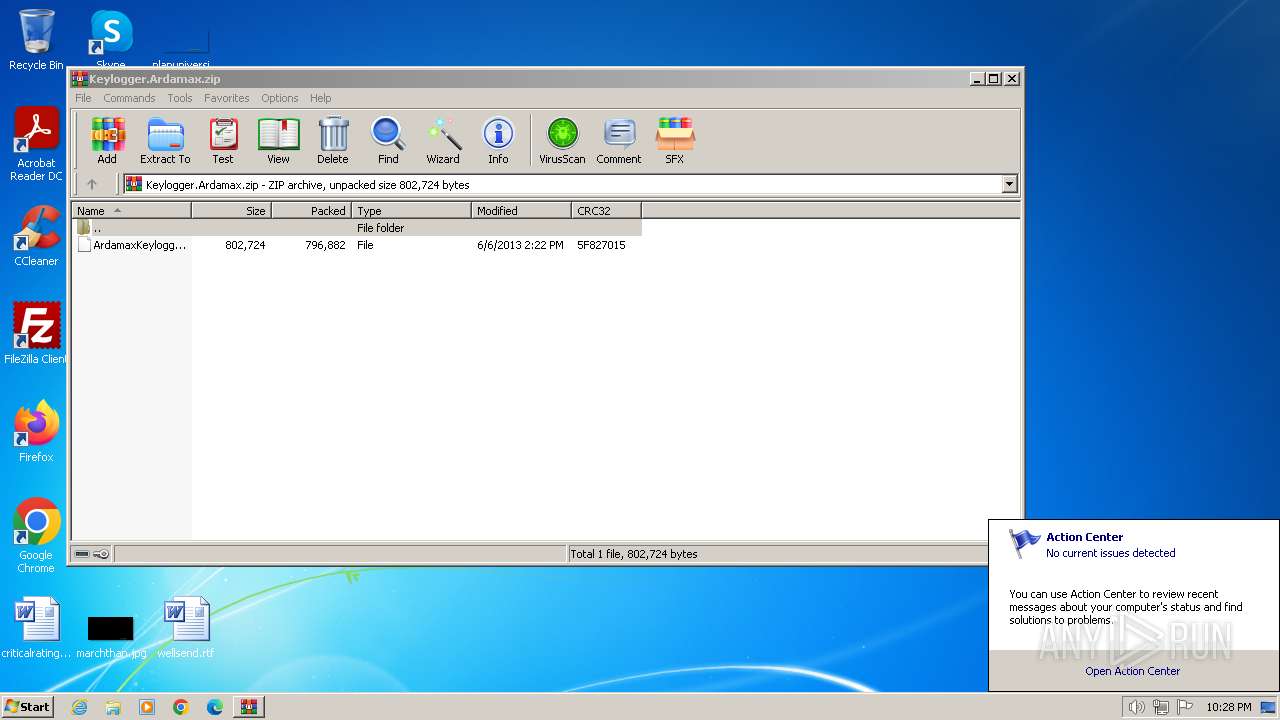Click the modified date 6/6/2013 2:22 PM
This screenshot has width=1280, height=720.
[x=520, y=245]
